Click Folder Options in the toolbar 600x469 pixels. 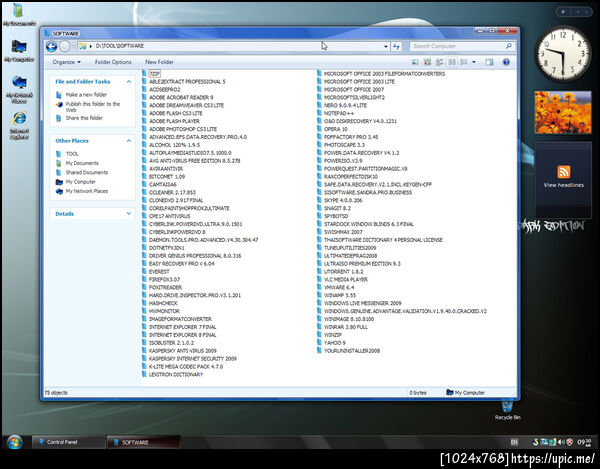[x=113, y=62]
